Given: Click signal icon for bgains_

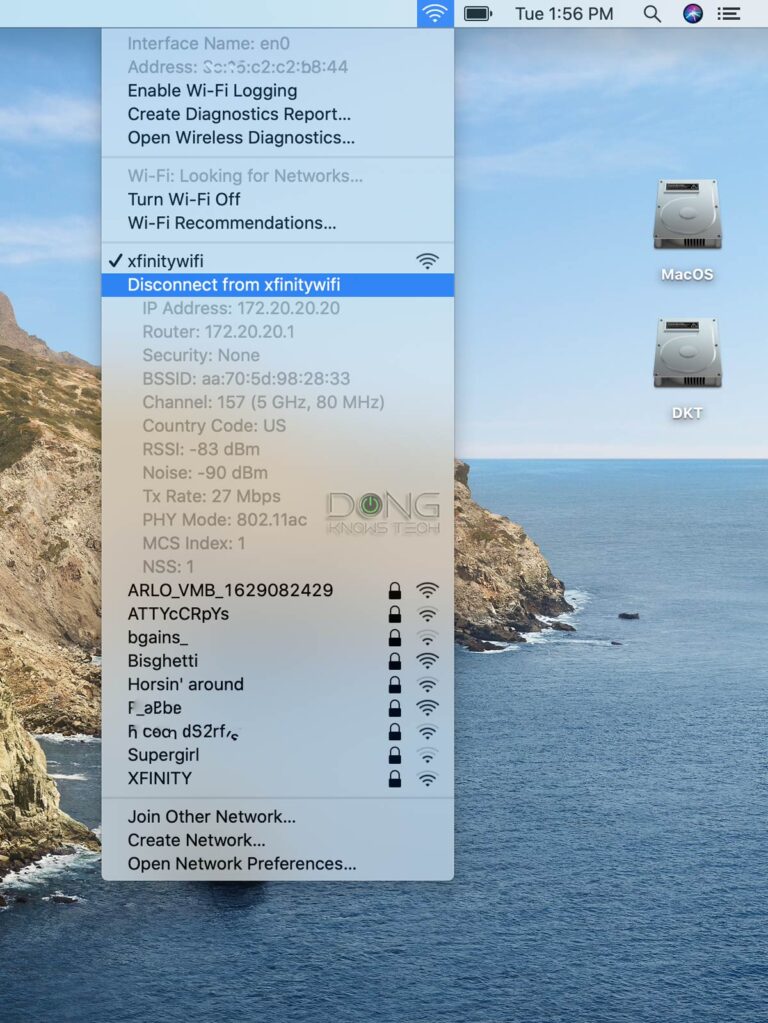Looking at the screenshot, I should [x=427, y=637].
